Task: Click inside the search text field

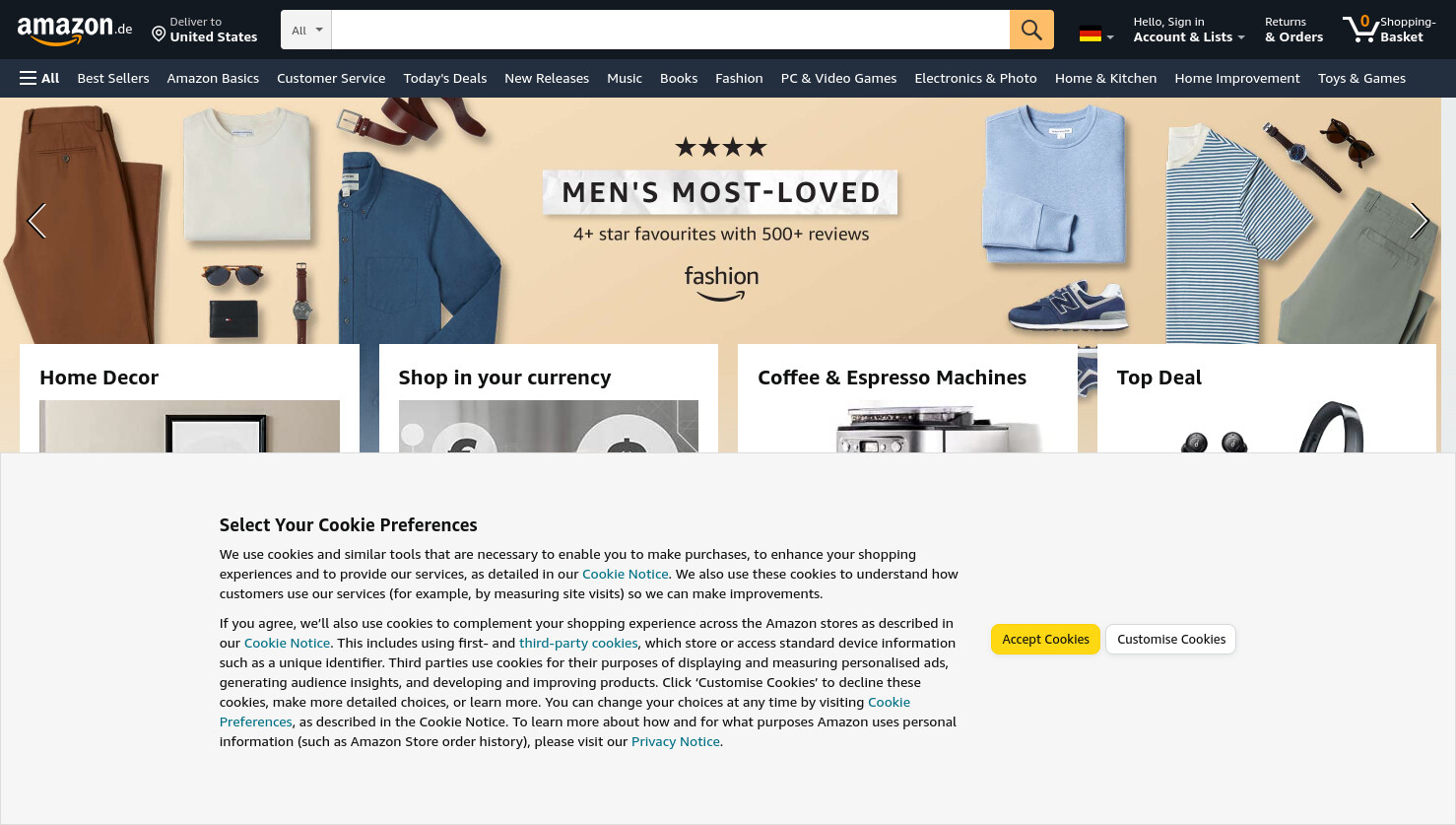Action: coord(671,30)
